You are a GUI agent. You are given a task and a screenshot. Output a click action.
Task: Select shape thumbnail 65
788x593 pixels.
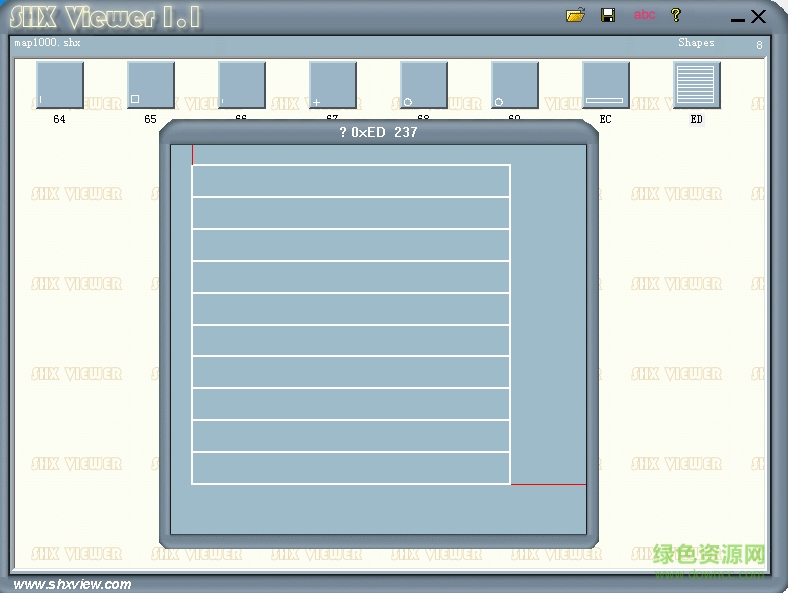point(151,84)
